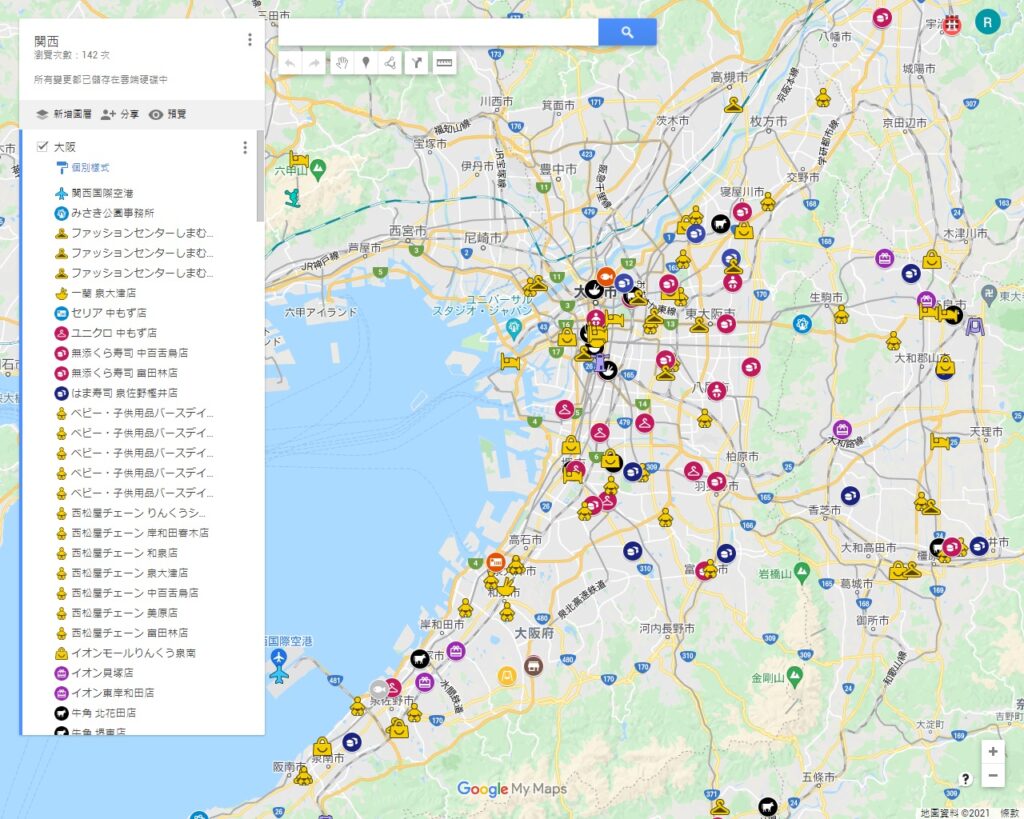
Task: Select 関西国際空港 in the layer list
Action: click(103, 193)
